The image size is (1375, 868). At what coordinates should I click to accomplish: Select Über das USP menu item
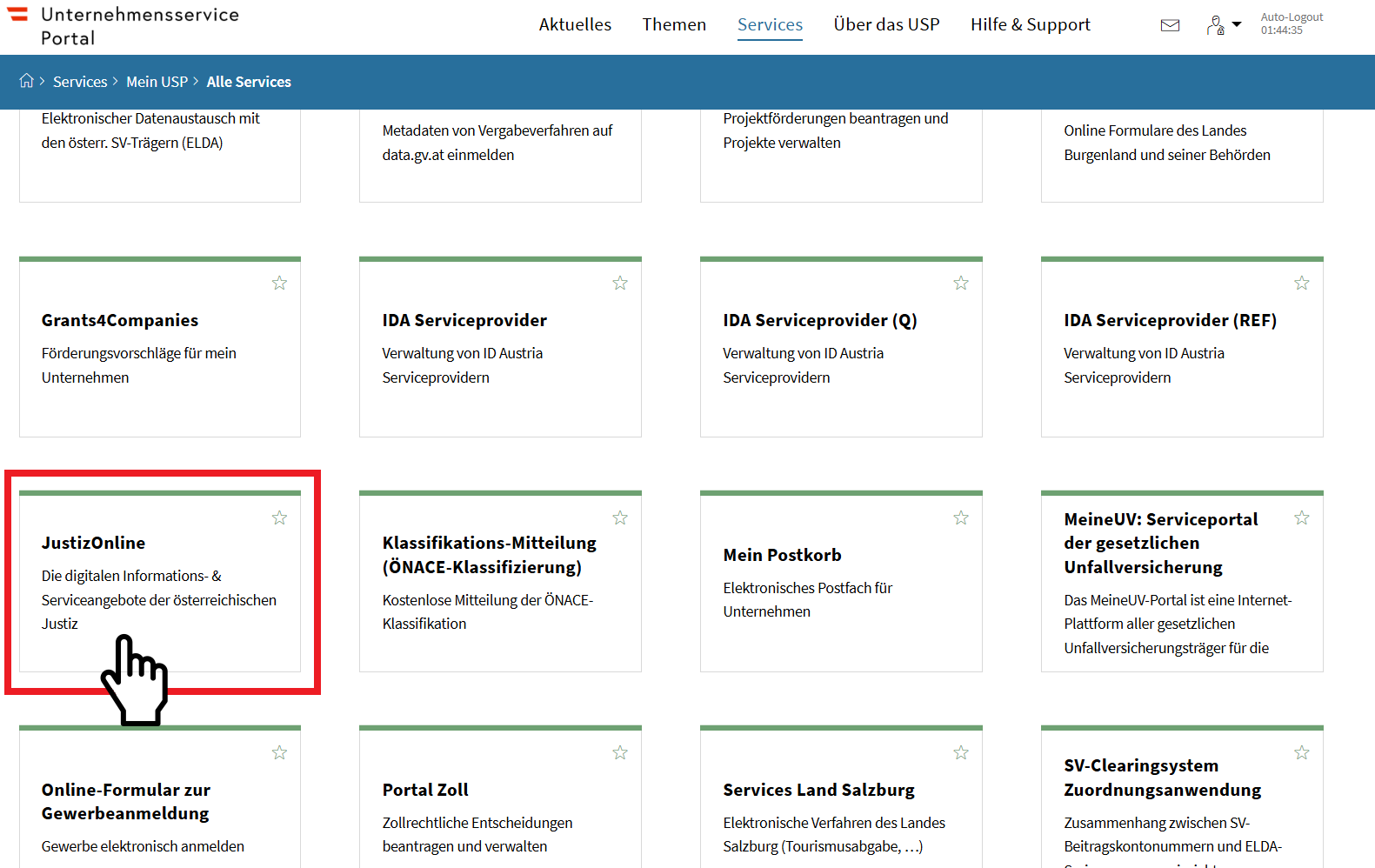(886, 25)
